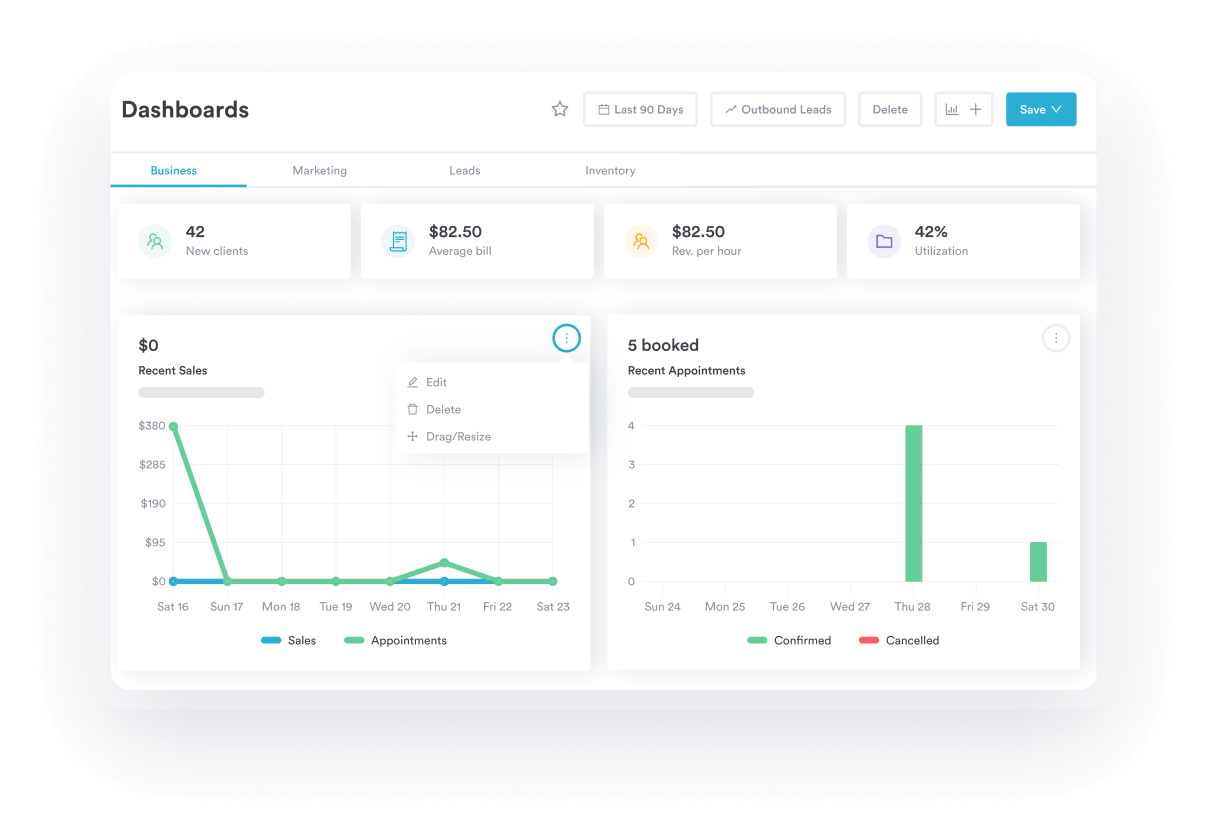The image size is (1210, 840).
Task: Click the Rev. per hour icon
Action: tap(641, 241)
